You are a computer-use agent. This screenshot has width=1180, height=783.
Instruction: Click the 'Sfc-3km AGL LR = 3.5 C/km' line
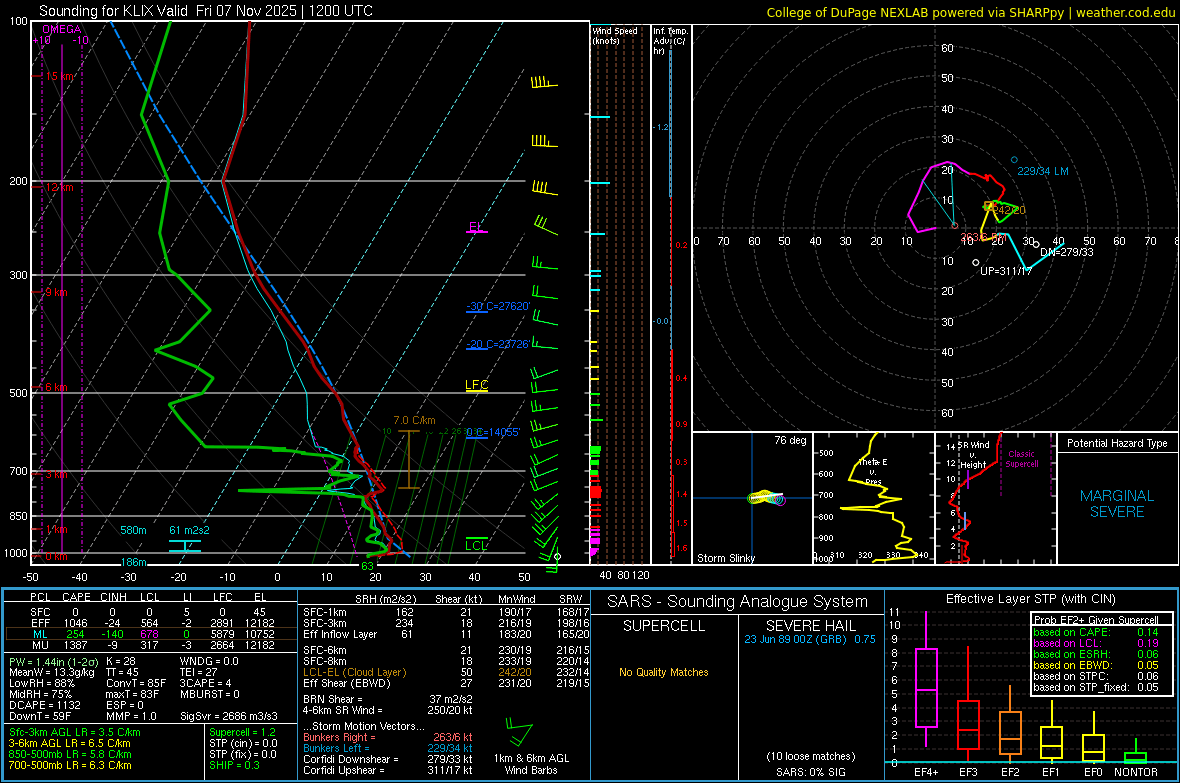tap(75, 733)
